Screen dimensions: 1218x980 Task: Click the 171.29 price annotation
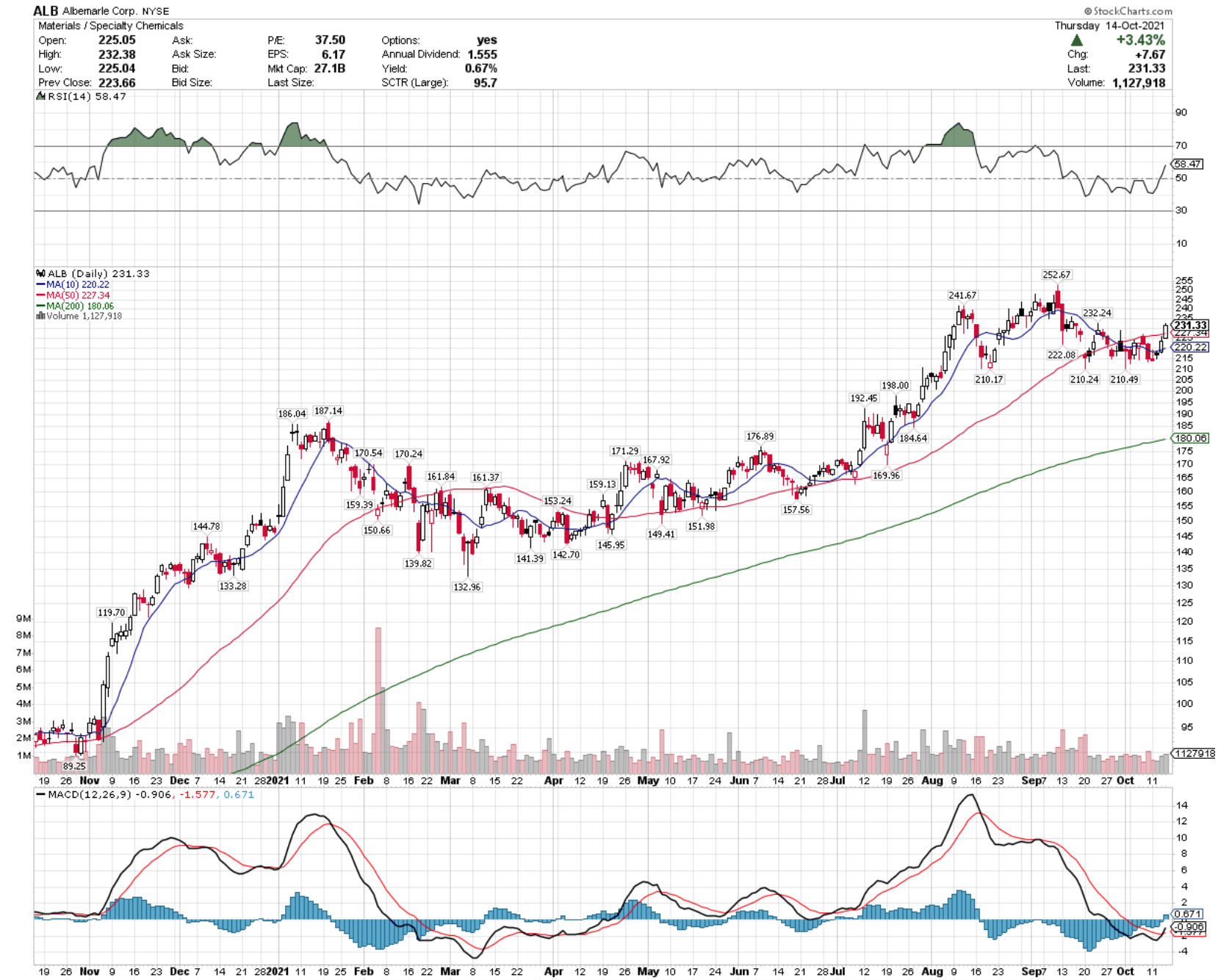(625, 451)
